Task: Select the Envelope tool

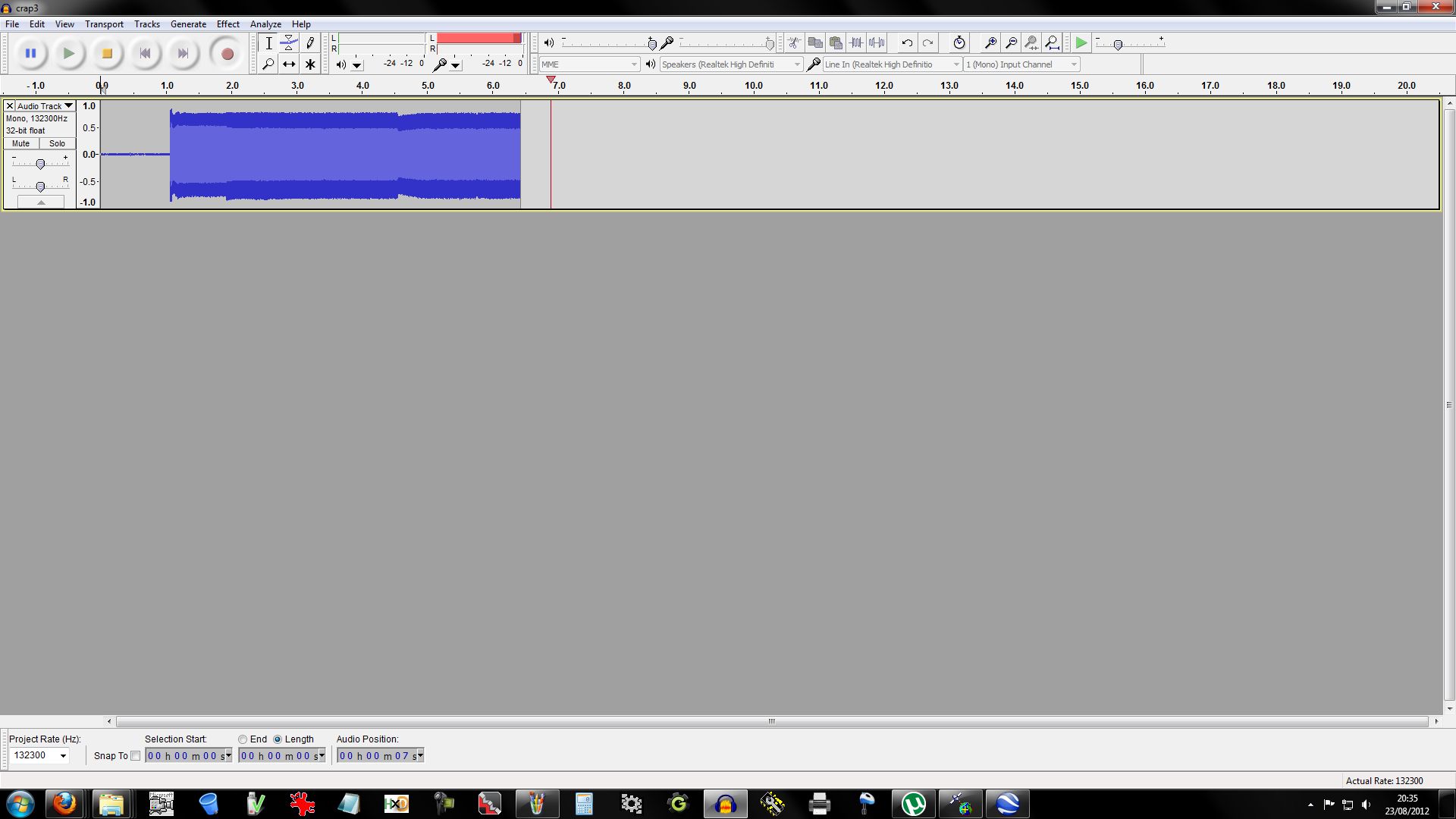Action: pos(289,43)
